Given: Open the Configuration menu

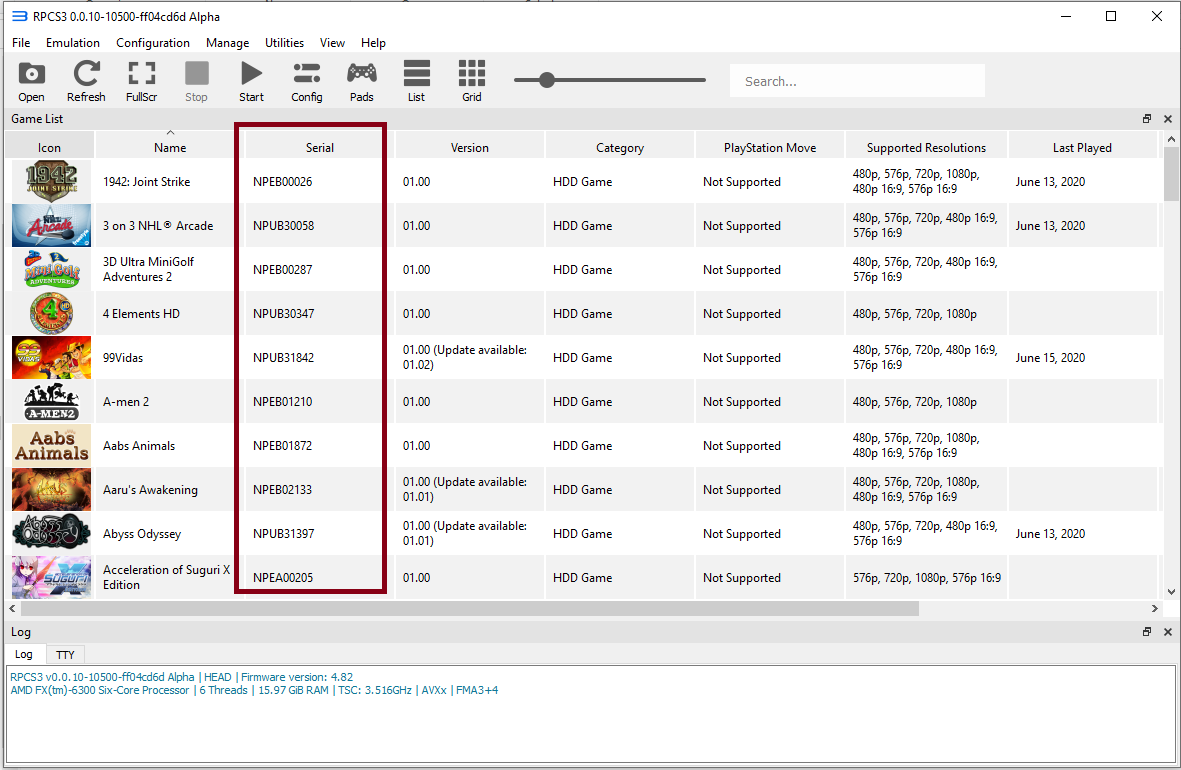Looking at the screenshot, I should point(153,43).
